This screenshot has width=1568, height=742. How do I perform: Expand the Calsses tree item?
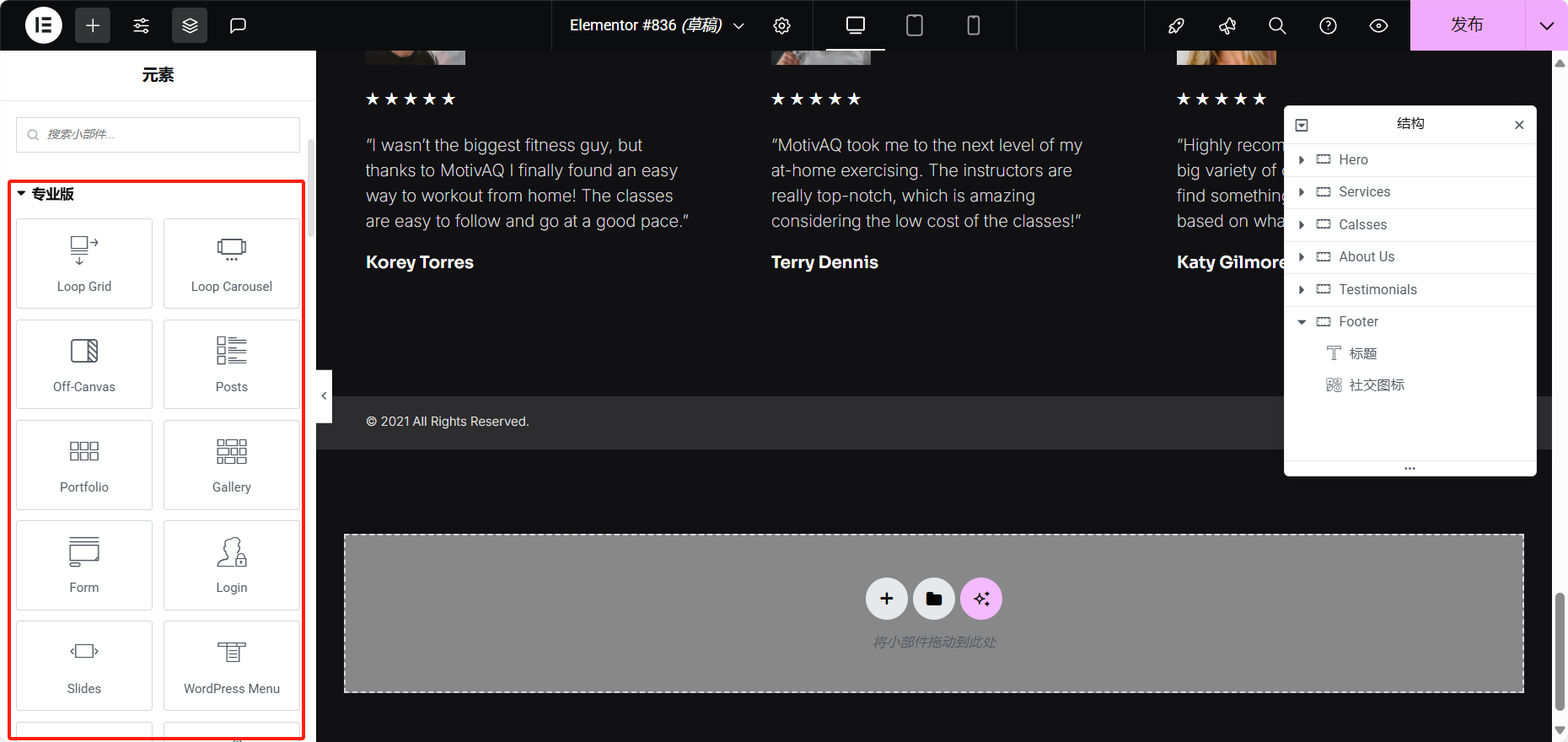(x=1302, y=224)
